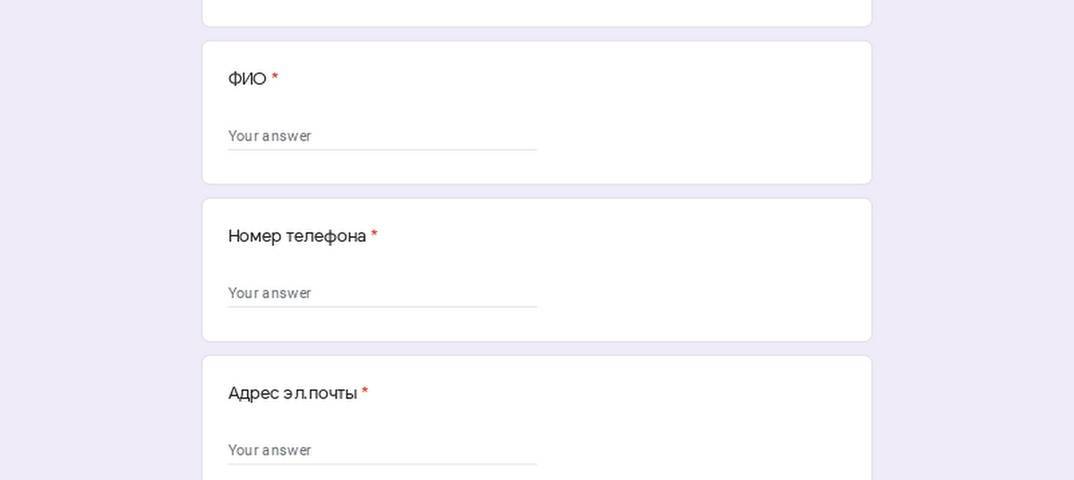Image resolution: width=1074 pixels, height=480 pixels.
Task: Click the partially visible card above ФИО
Action: (537, 12)
